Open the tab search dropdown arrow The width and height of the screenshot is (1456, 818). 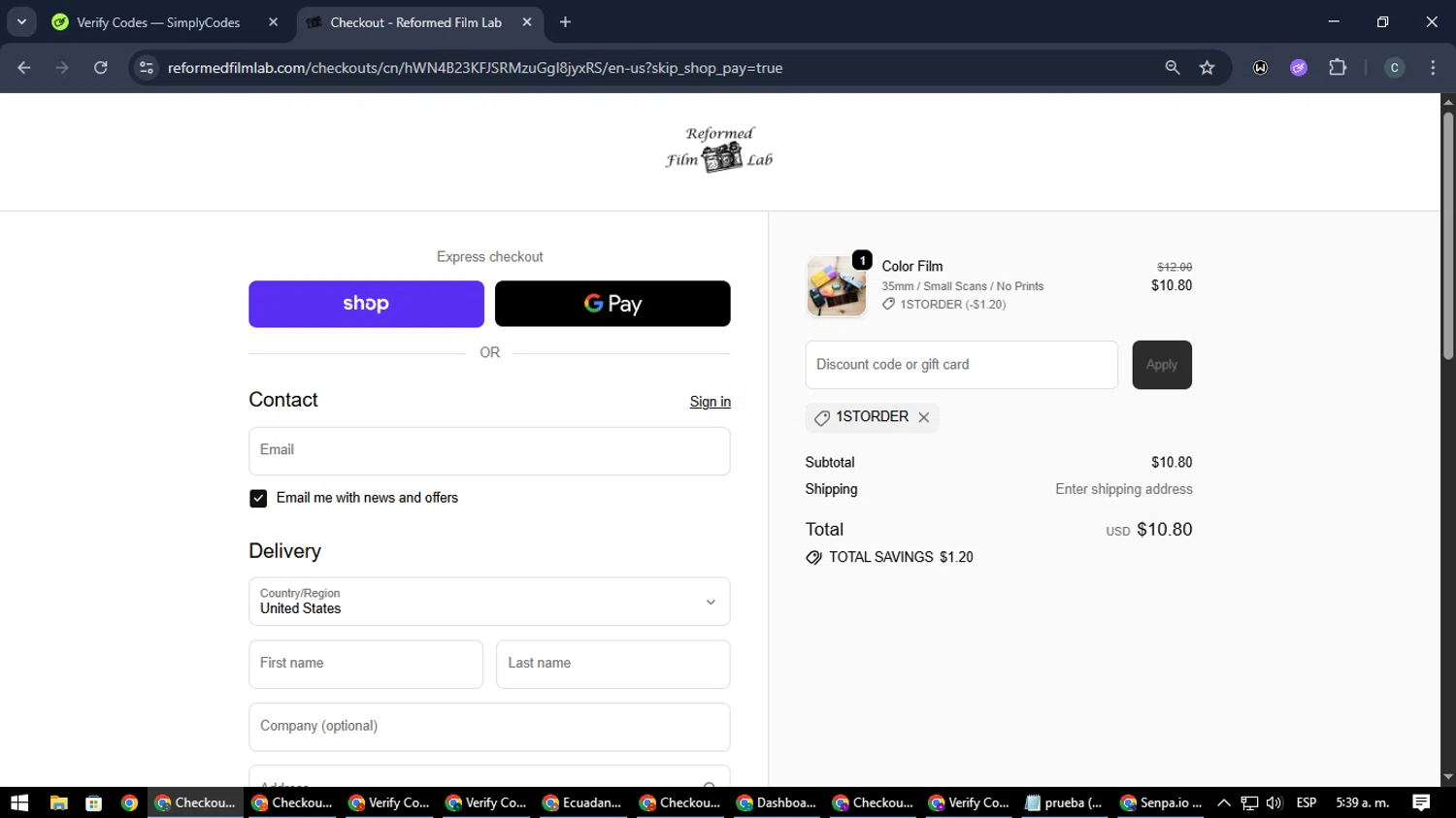21,22
